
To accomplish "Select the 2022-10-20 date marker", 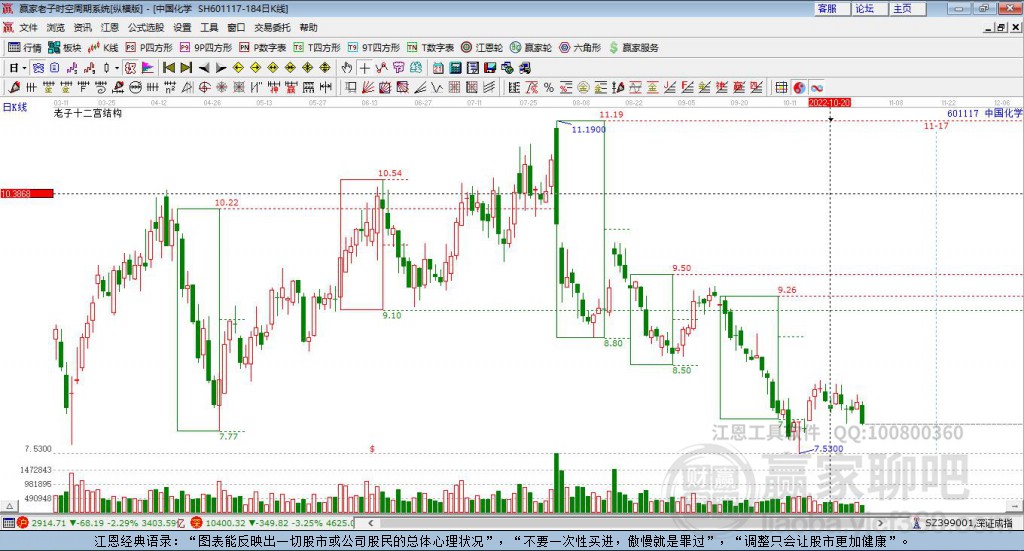I will coord(829,102).
